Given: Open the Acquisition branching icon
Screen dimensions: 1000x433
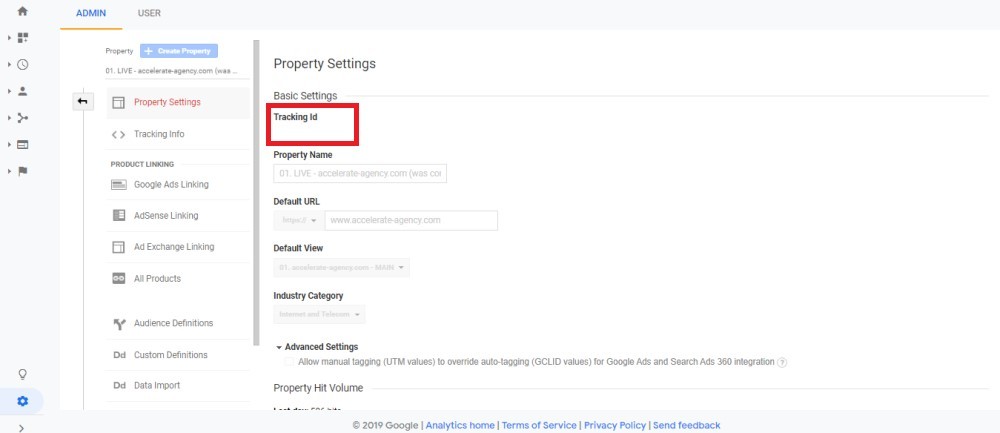Looking at the screenshot, I should point(22,118).
